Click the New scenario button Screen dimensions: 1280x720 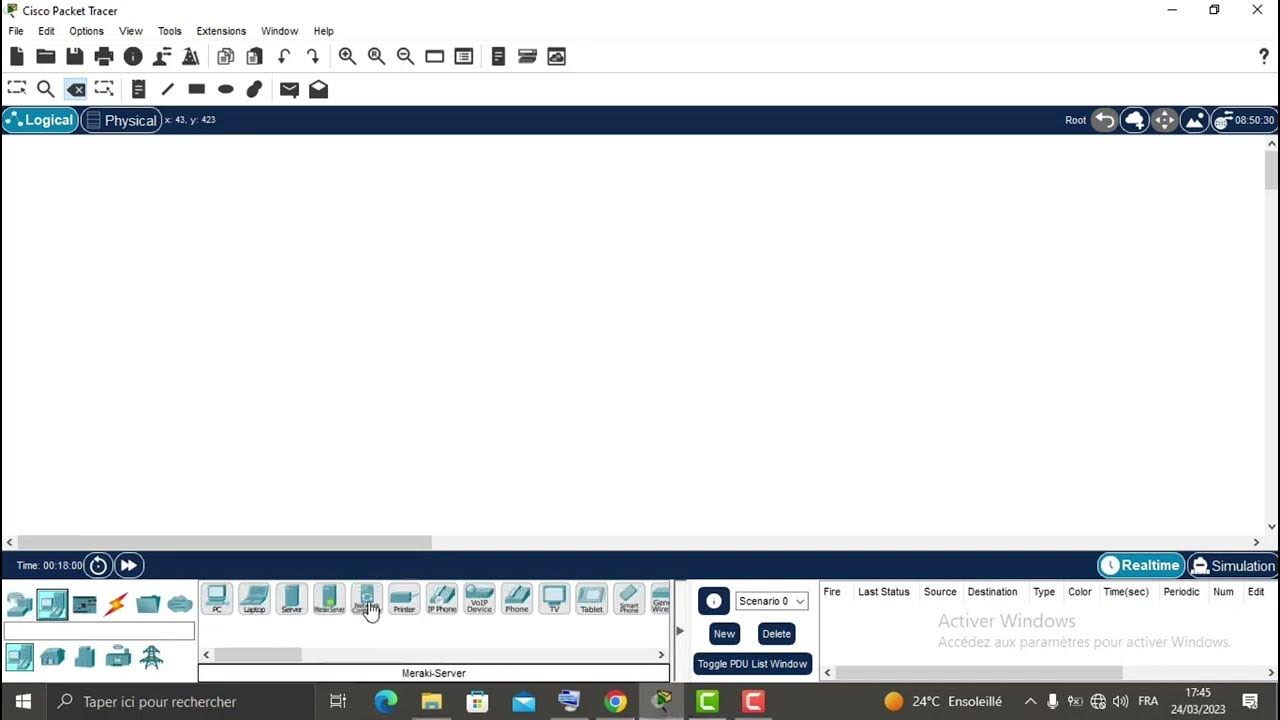pos(724,633)
